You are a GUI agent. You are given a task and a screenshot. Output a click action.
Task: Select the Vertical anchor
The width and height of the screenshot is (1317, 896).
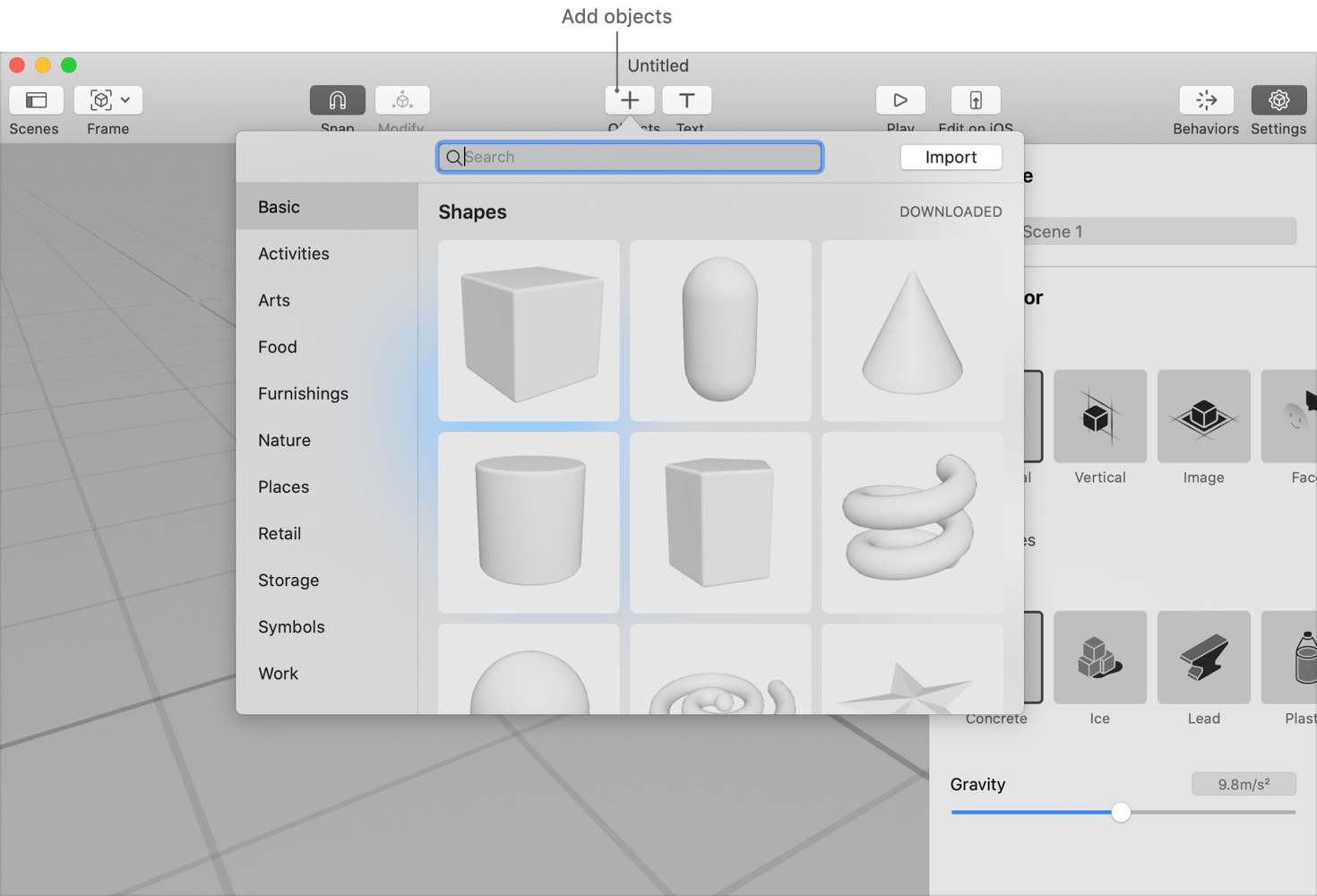coord(1099,417)
